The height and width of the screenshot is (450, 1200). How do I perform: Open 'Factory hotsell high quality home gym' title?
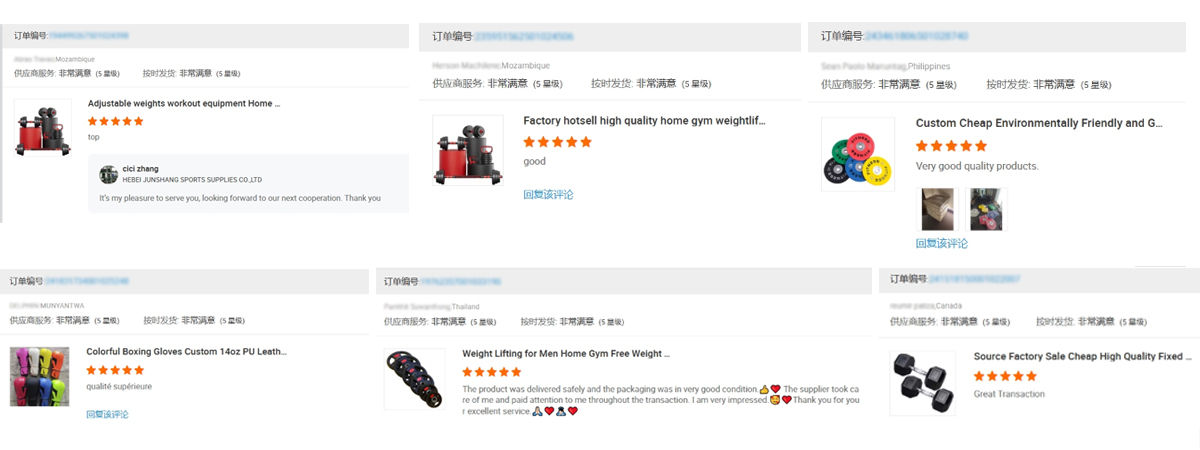click(644, 120)
